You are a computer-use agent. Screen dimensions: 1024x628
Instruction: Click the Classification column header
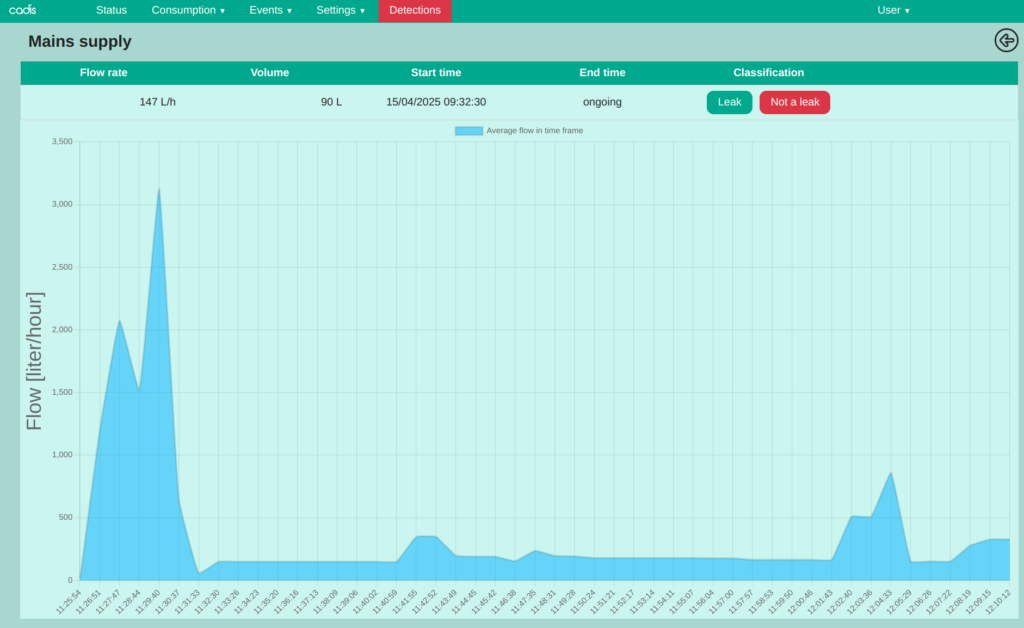click(768, 72)
